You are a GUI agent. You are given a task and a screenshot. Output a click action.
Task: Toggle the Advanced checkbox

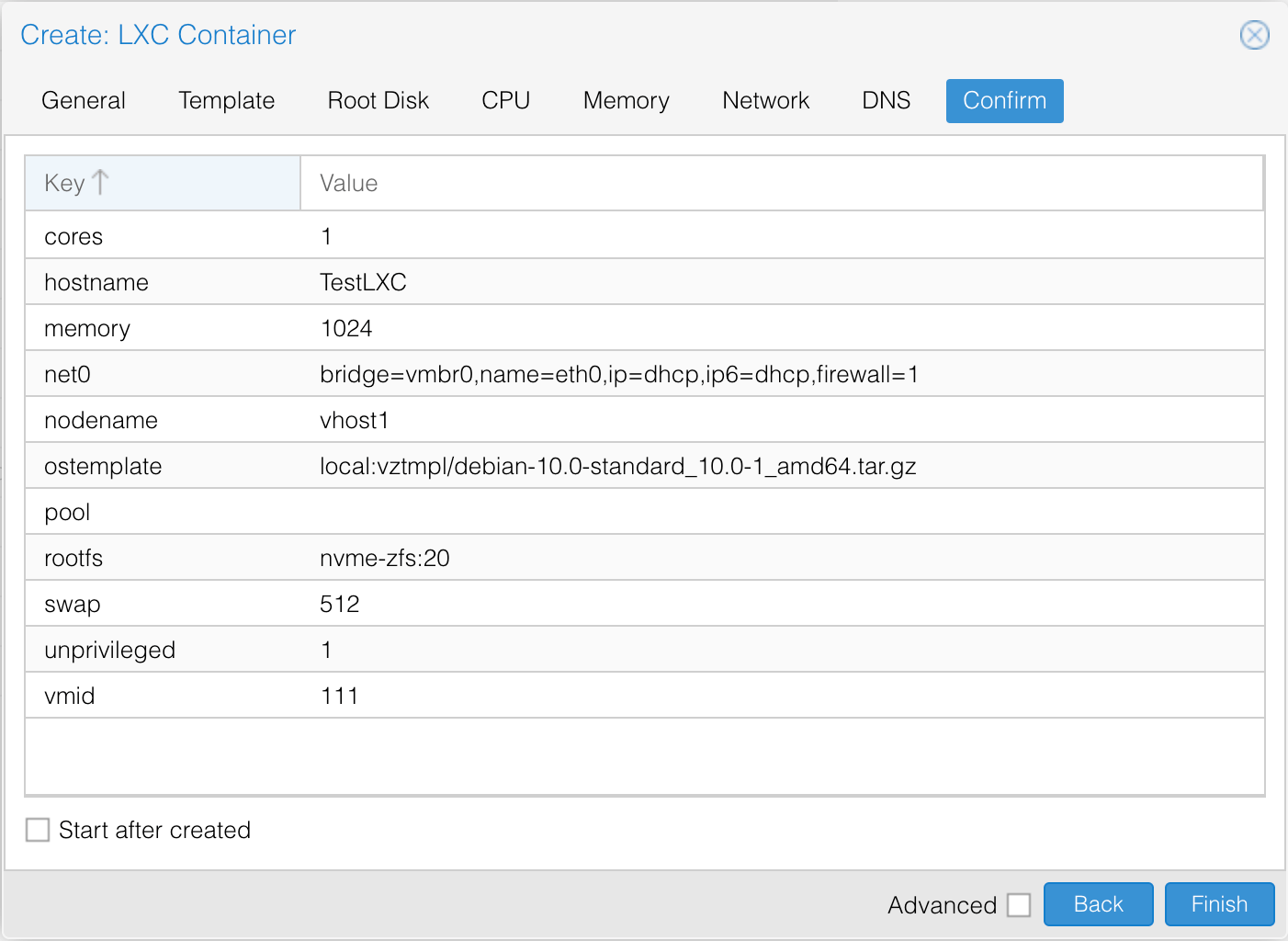click(1019, 905)
